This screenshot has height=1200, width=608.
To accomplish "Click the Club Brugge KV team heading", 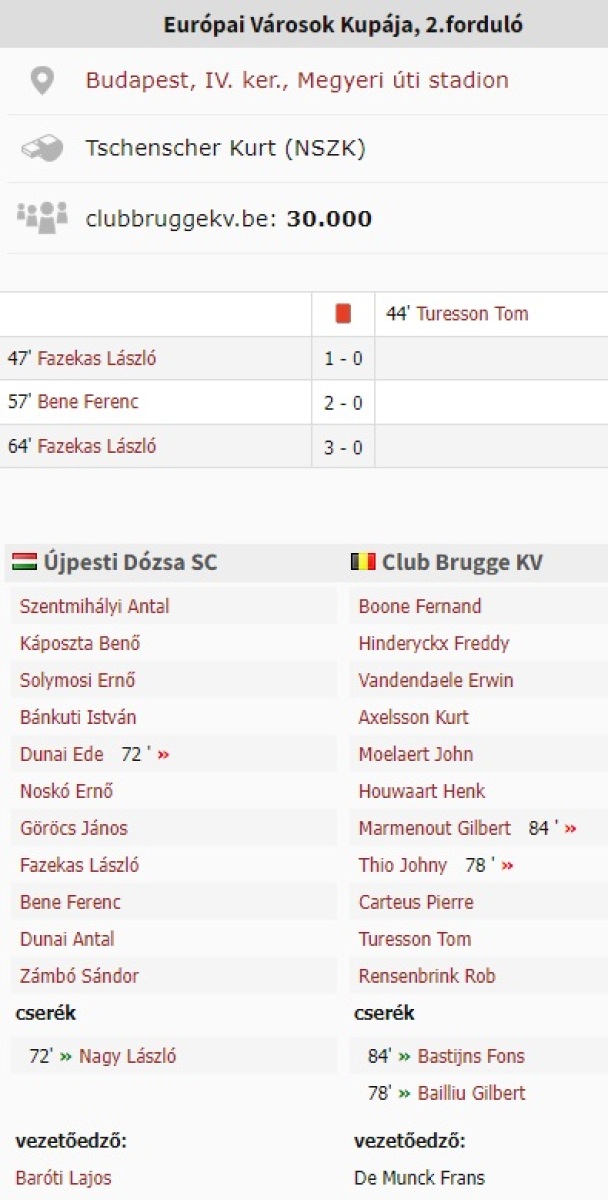I will click(462, 562).
